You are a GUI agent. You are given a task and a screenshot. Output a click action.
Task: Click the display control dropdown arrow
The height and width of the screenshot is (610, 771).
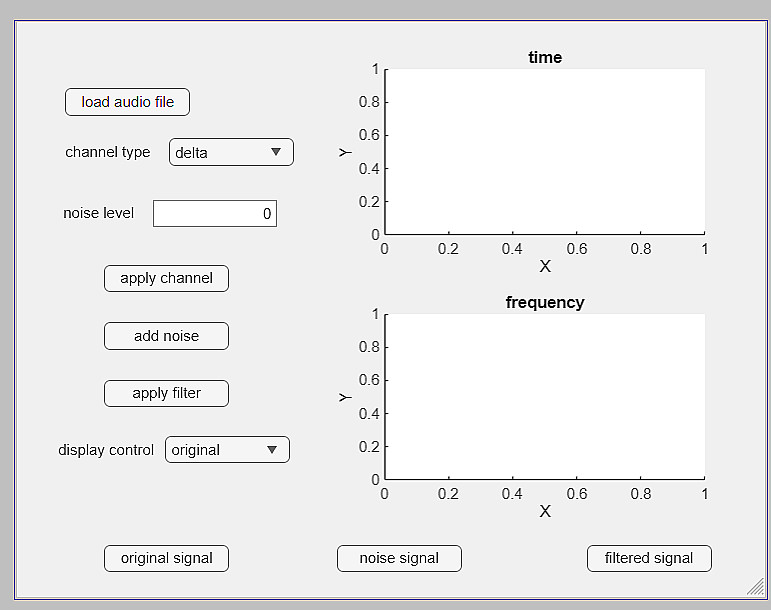(x=272, y=450)
